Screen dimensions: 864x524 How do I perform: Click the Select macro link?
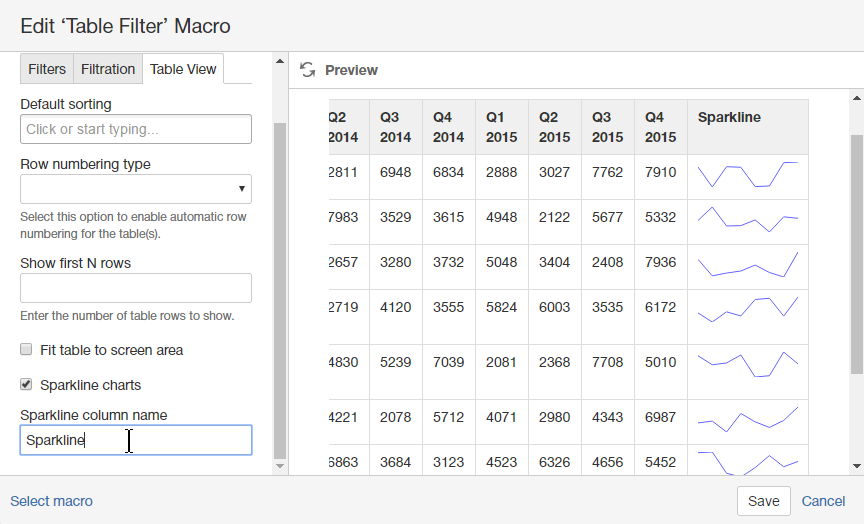(51, 501)
